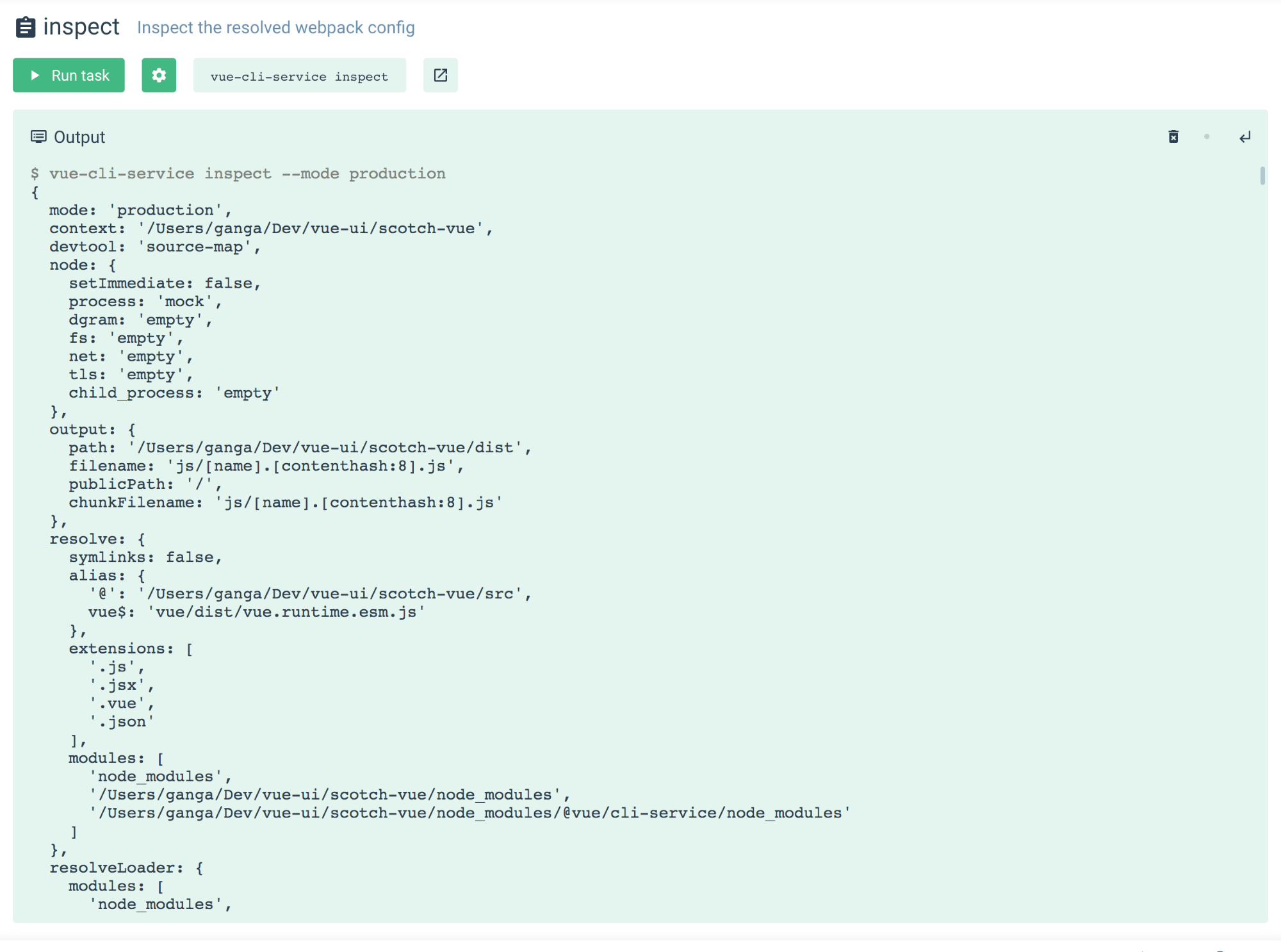Screen dimensions: 1281x952
Task: Click the publicPath: '/' line
Action: tap(145, 484)
